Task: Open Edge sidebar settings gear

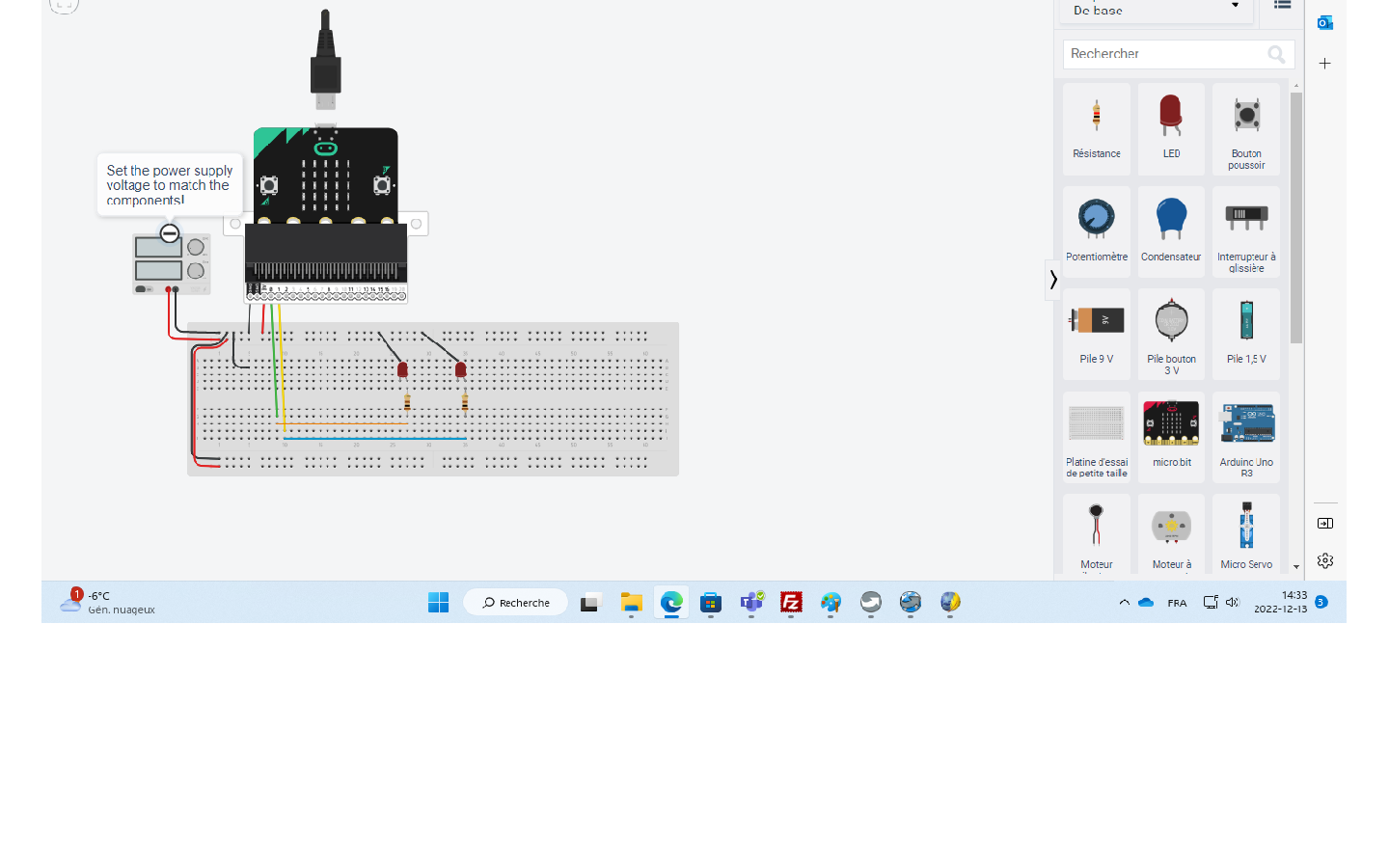Action: 1325,560
